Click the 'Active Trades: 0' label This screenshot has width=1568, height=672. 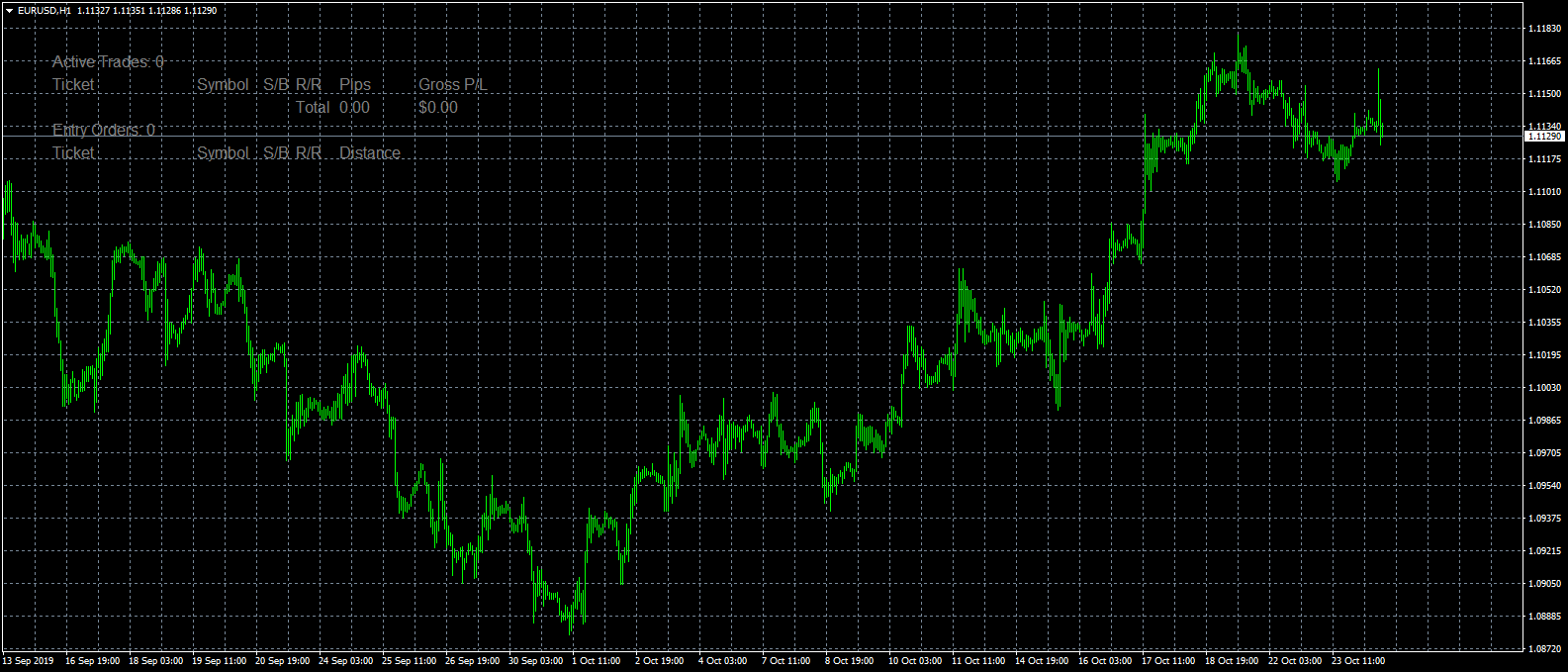pos(108,62)
